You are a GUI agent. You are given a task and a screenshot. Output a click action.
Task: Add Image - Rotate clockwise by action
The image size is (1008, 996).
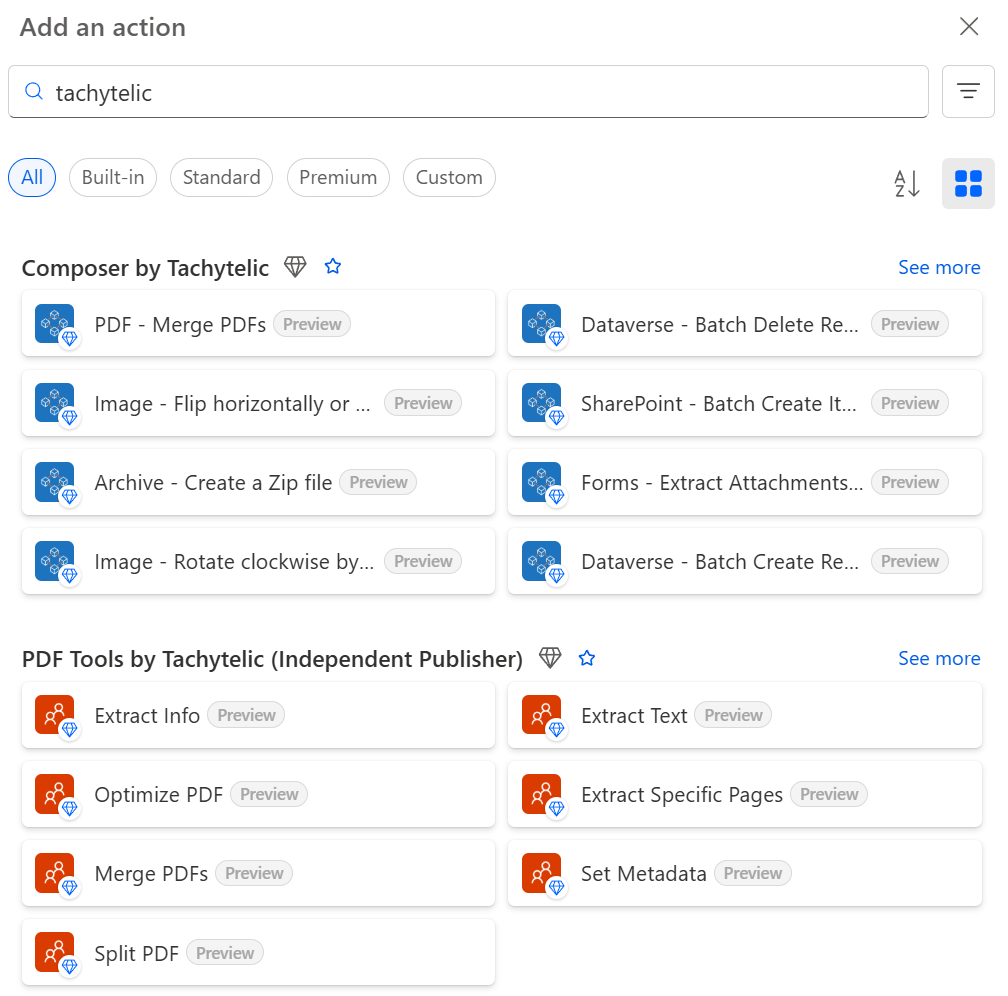pos(258,561)
